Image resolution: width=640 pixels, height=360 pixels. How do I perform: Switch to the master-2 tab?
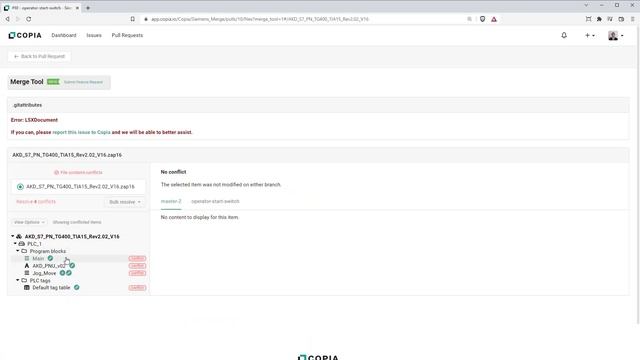(171, 201)
